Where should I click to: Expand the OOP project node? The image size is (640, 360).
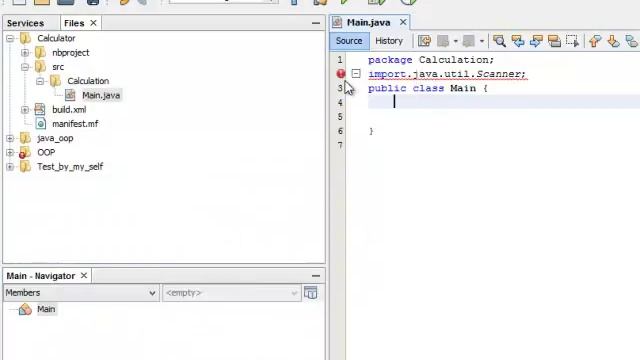(10, 153)
